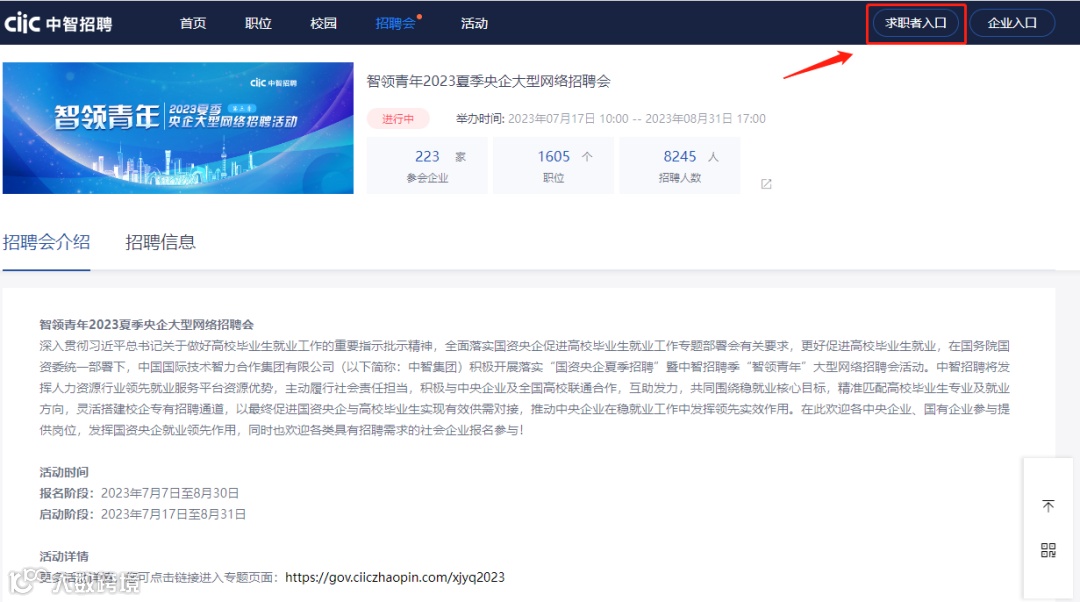Screen dimensions: 1080x602
Task: Open the 招聘会 navigation item
Action: click(395, 23)
